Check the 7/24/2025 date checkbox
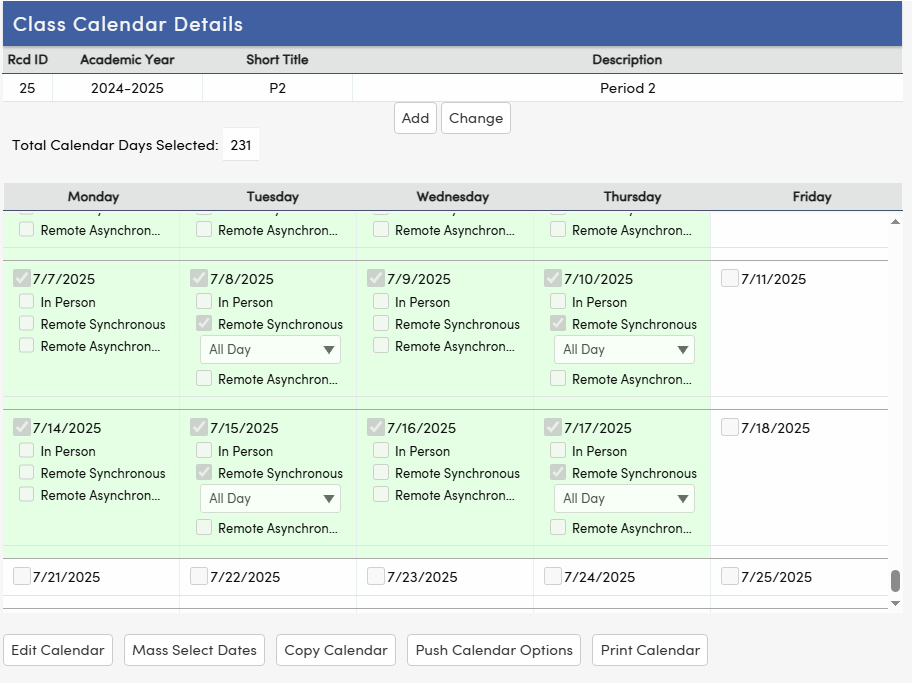 (x=553, y=576)
